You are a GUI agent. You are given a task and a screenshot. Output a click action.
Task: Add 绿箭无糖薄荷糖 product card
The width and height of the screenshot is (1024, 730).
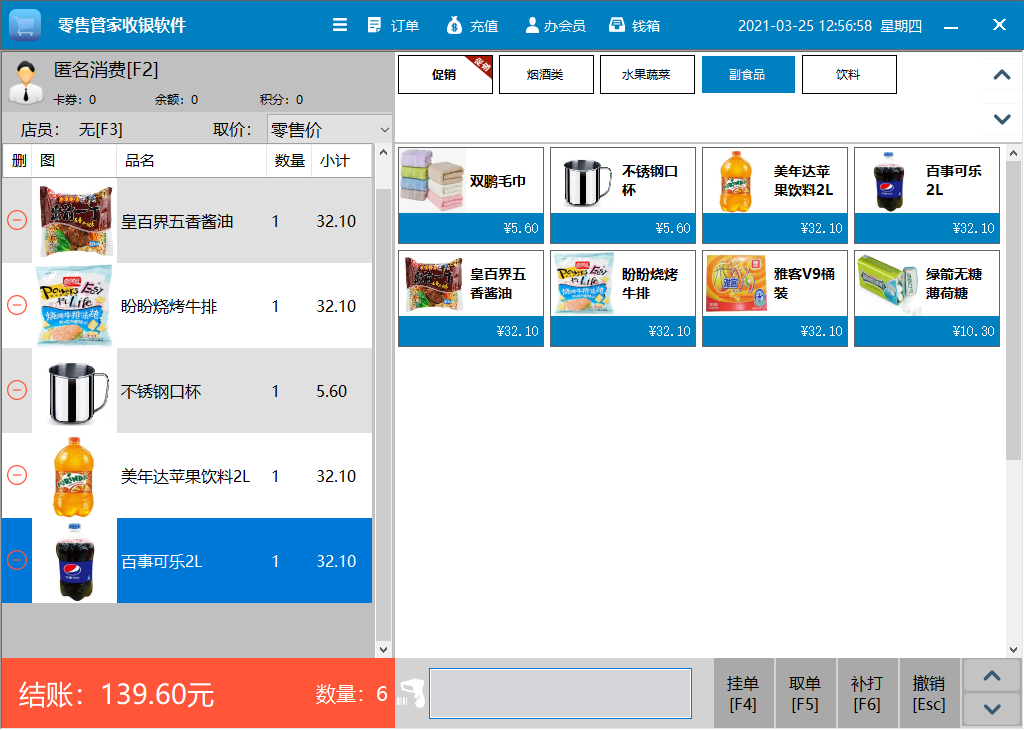tap(927, 298)
